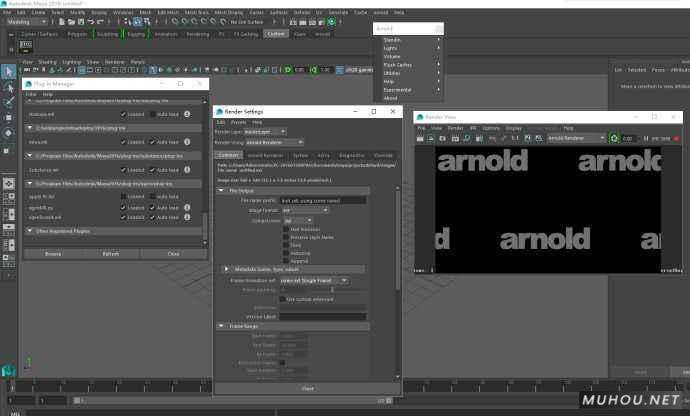Open the Image format dropdown
The image size is (690, 416).
coord(305,211)
